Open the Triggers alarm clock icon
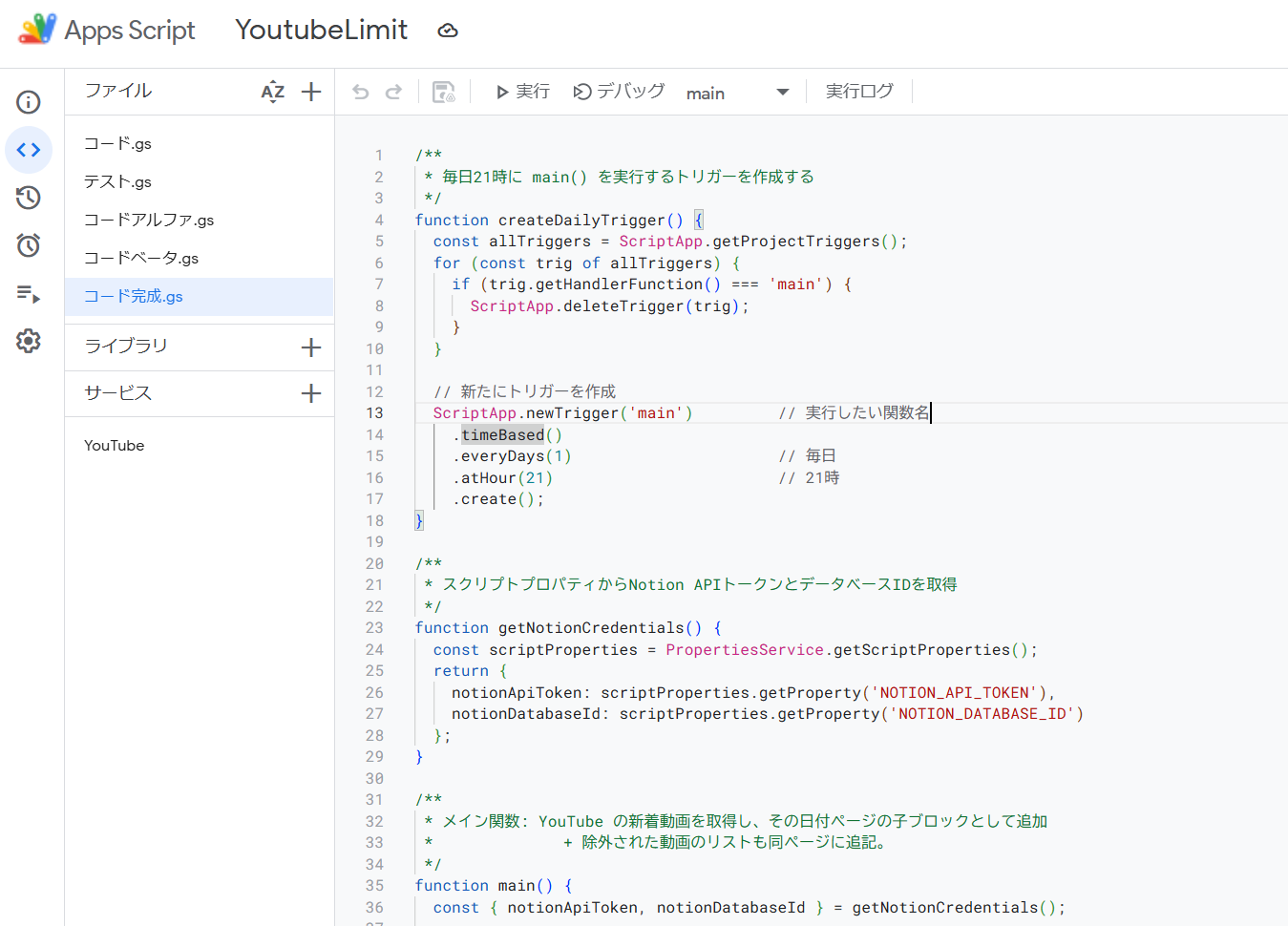The height and width of the screenshot is (926, 1288). [x=29, y=245]
